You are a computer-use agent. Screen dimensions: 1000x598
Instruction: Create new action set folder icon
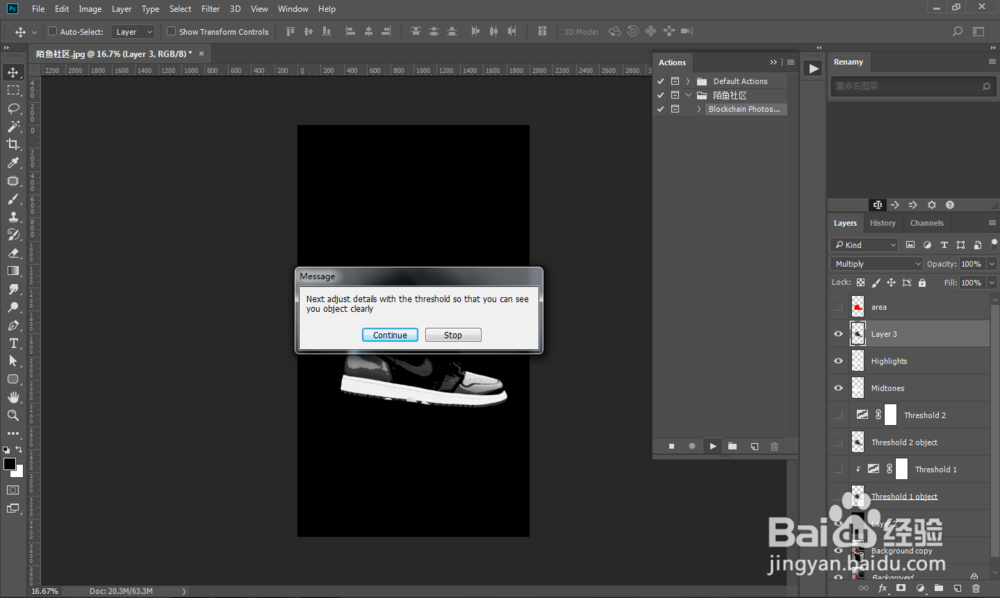coord(733,446)
